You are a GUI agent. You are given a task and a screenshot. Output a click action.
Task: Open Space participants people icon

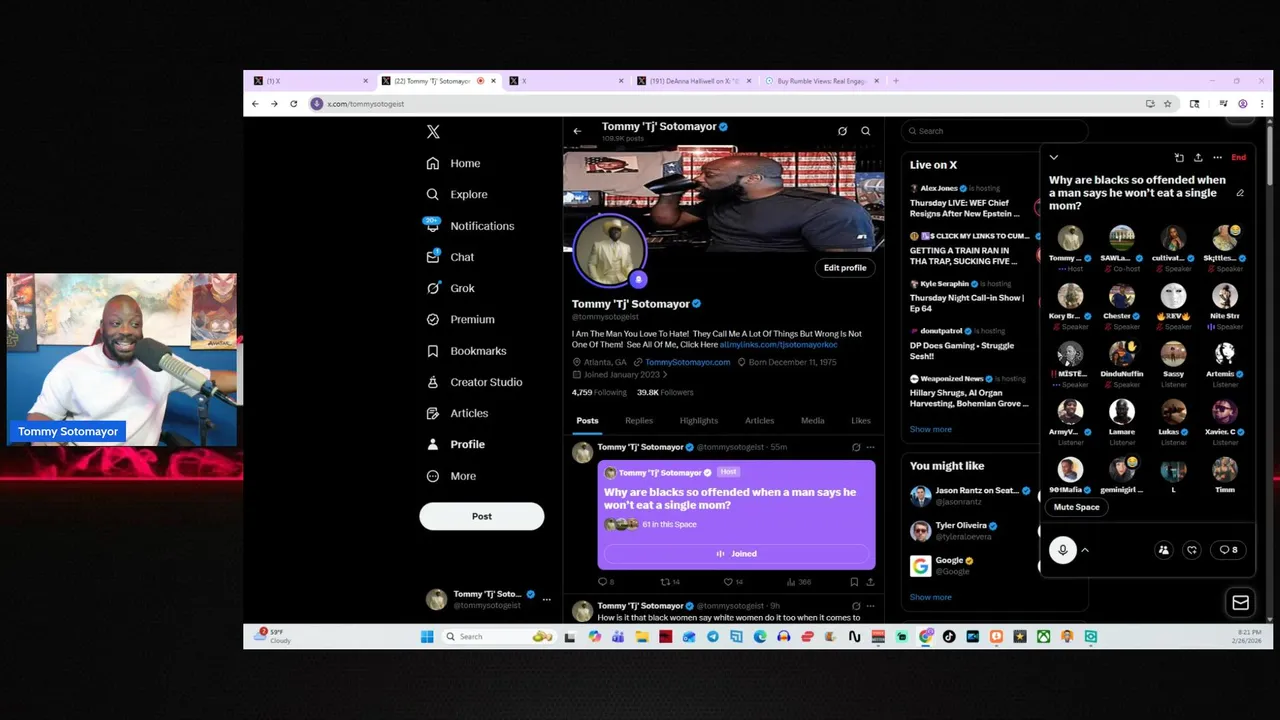click(x=1163, y=550)
